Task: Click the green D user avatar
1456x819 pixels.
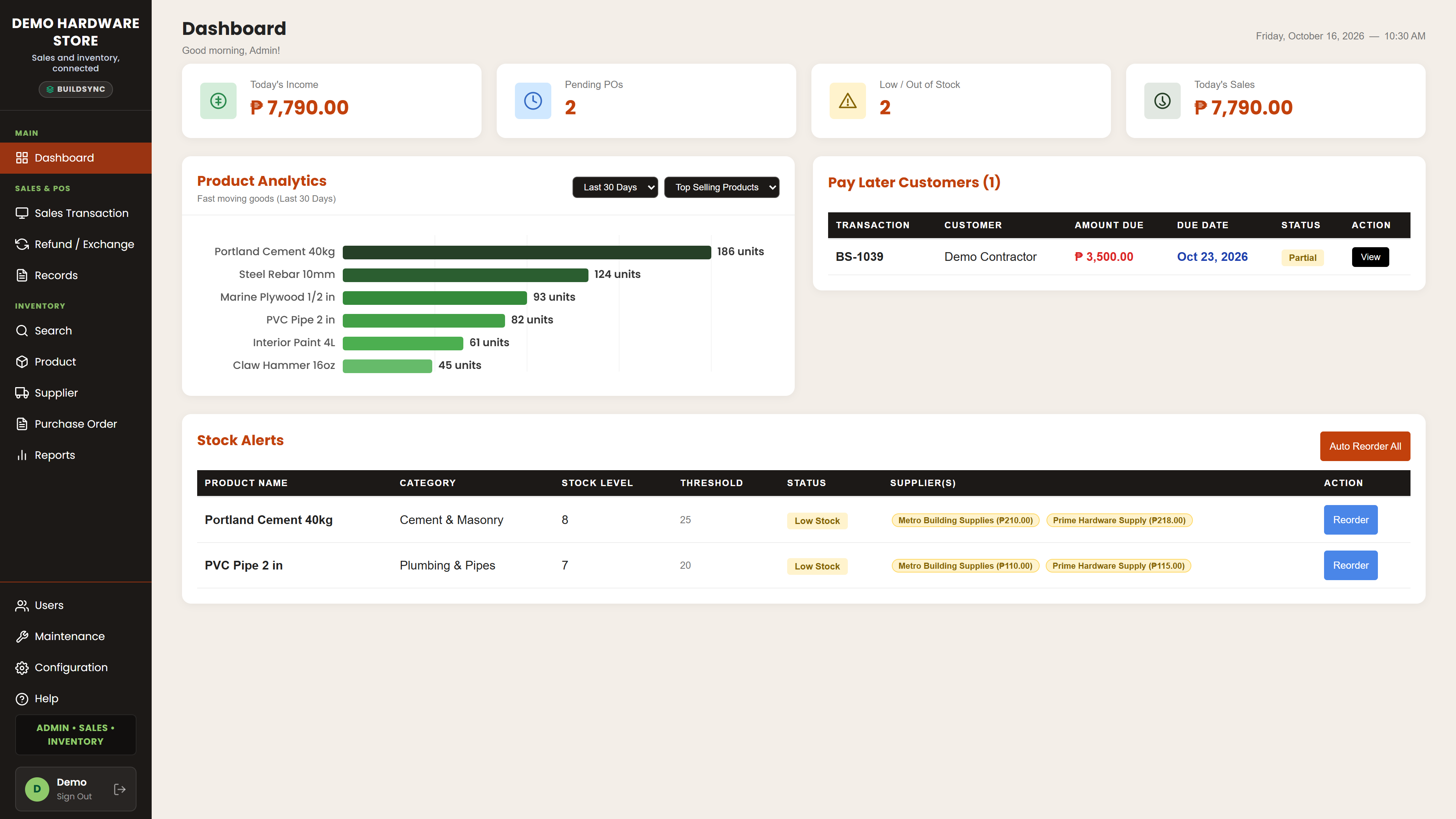Action: (37, 789)
